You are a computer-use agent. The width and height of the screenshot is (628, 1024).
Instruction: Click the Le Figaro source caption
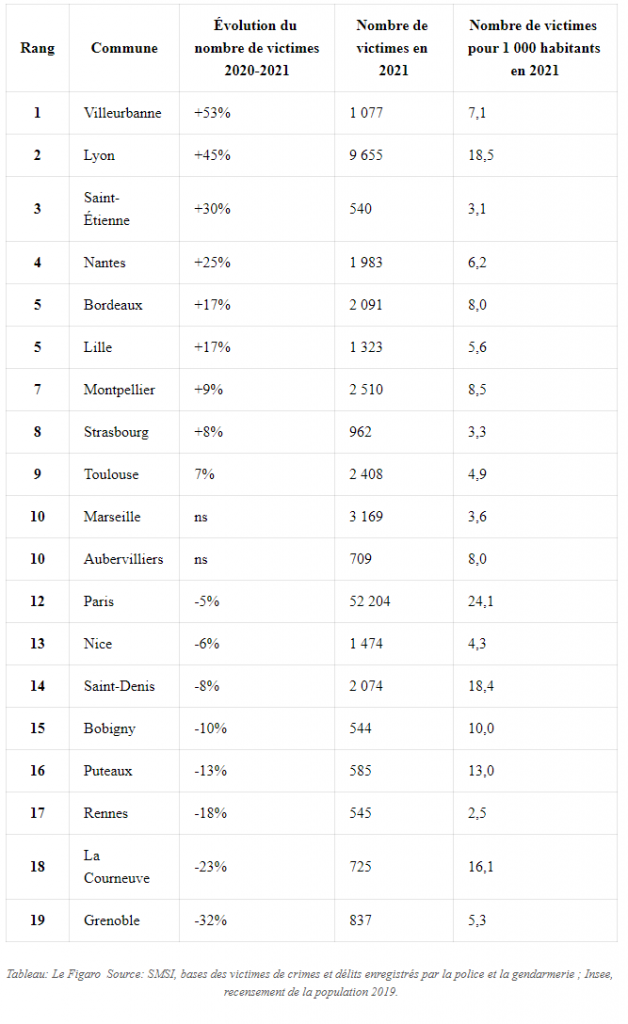coord(310,983)
